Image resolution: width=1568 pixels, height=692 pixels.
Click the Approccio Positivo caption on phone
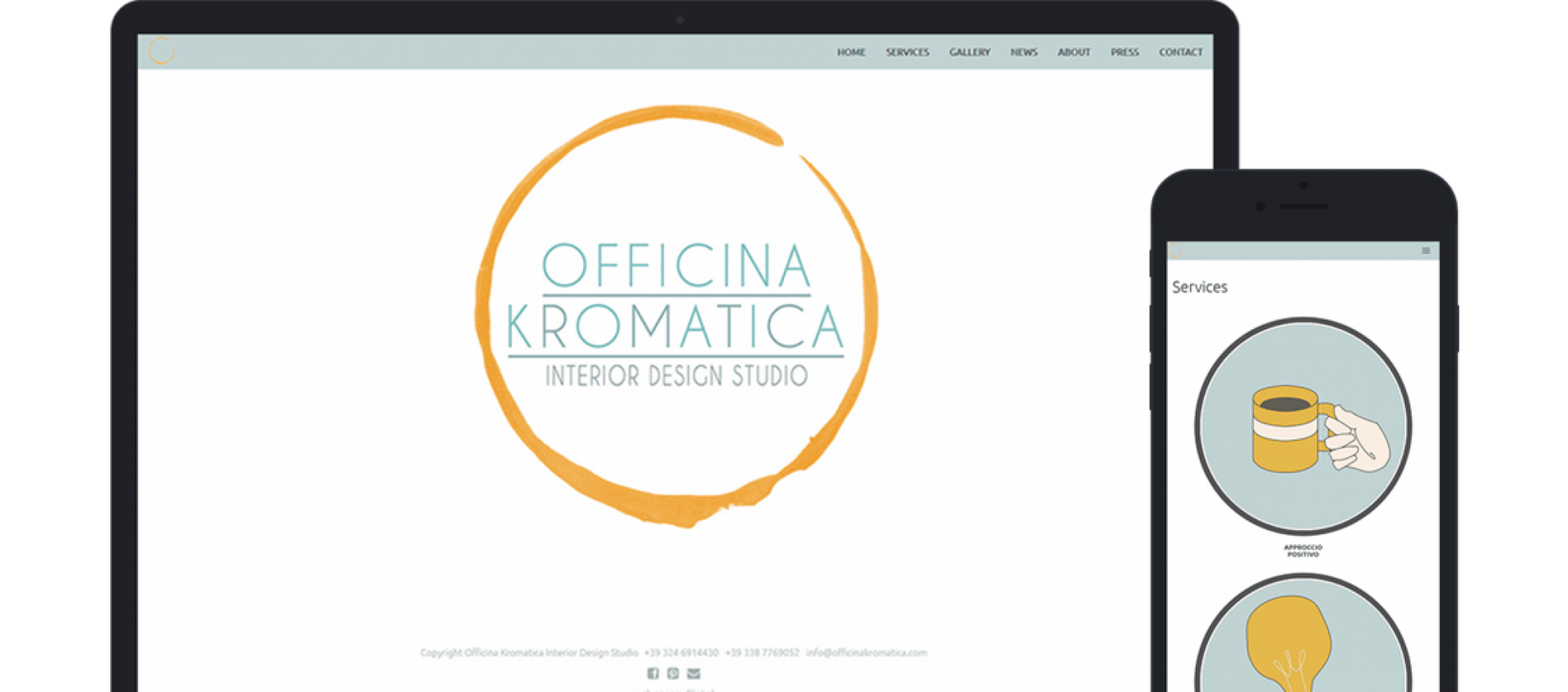click(1303, 551)
